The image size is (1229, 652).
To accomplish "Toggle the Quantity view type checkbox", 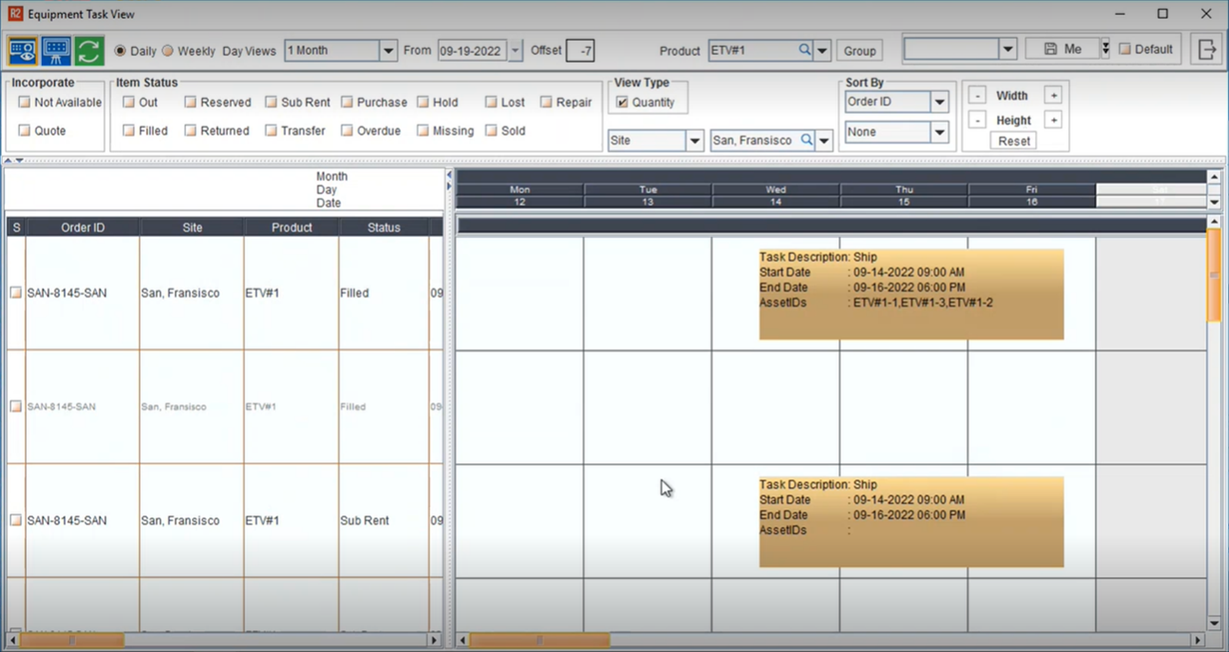I will tap(622, 102).
